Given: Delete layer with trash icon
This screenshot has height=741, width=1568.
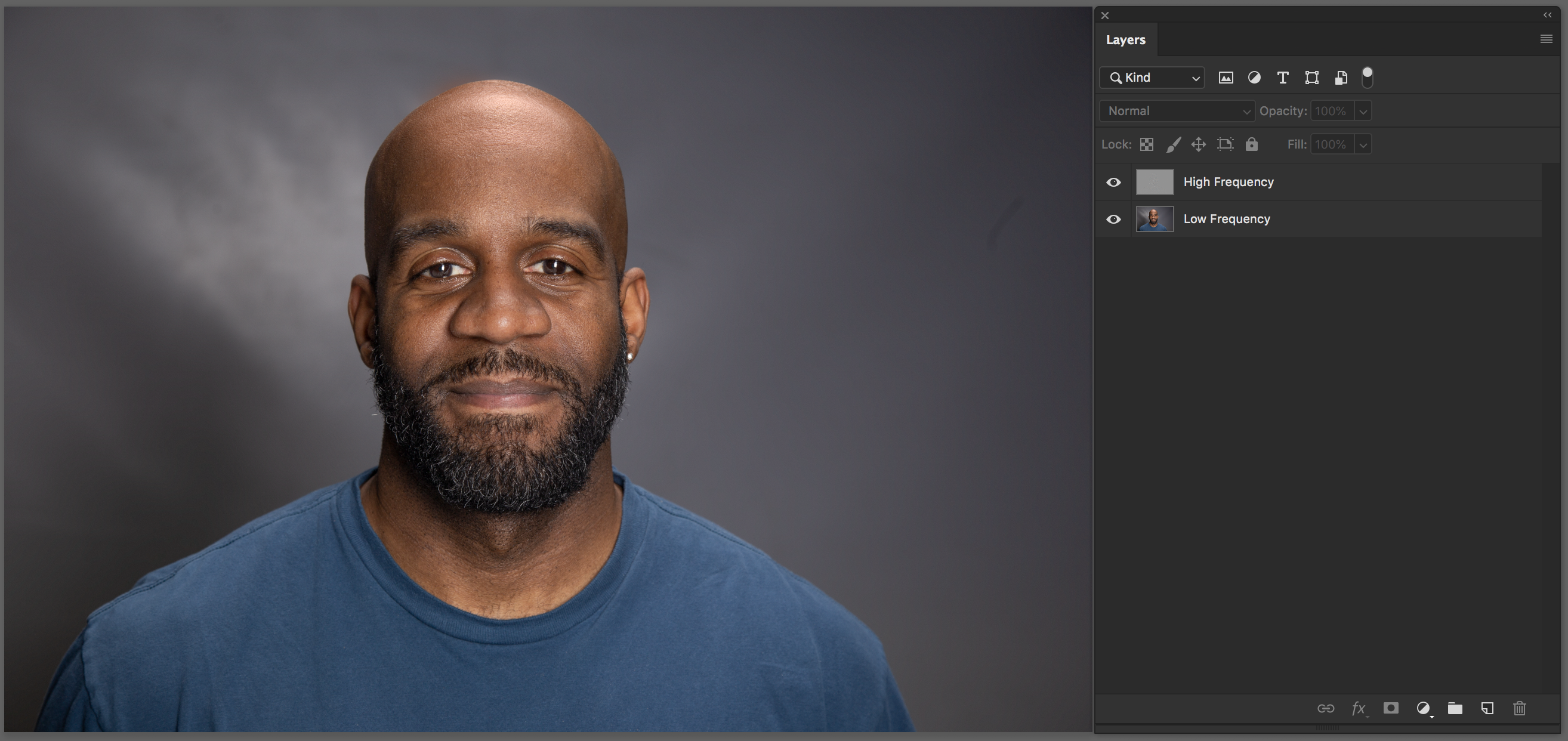Looking at the screenshot, I should (x=1519, y=708).
